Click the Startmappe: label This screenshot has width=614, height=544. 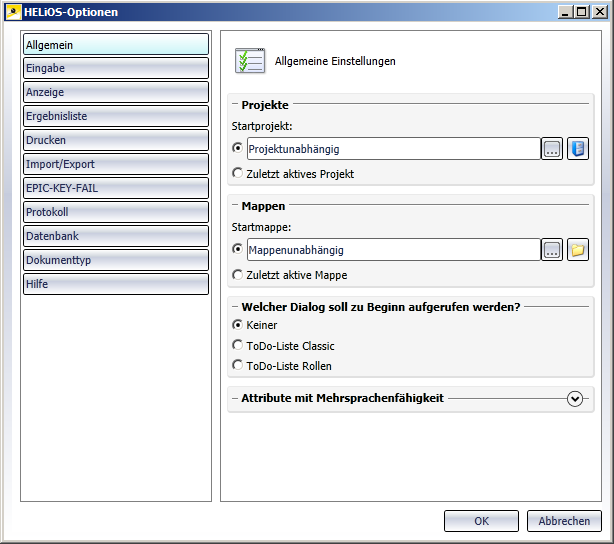pyautogui.click(x=261, y=227)
